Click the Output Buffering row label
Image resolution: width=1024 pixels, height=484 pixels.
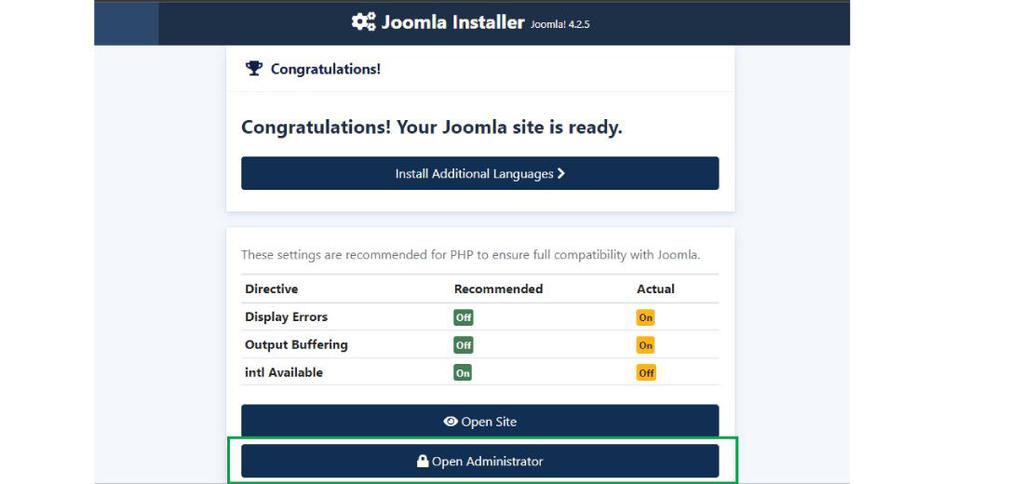point(296,344)
